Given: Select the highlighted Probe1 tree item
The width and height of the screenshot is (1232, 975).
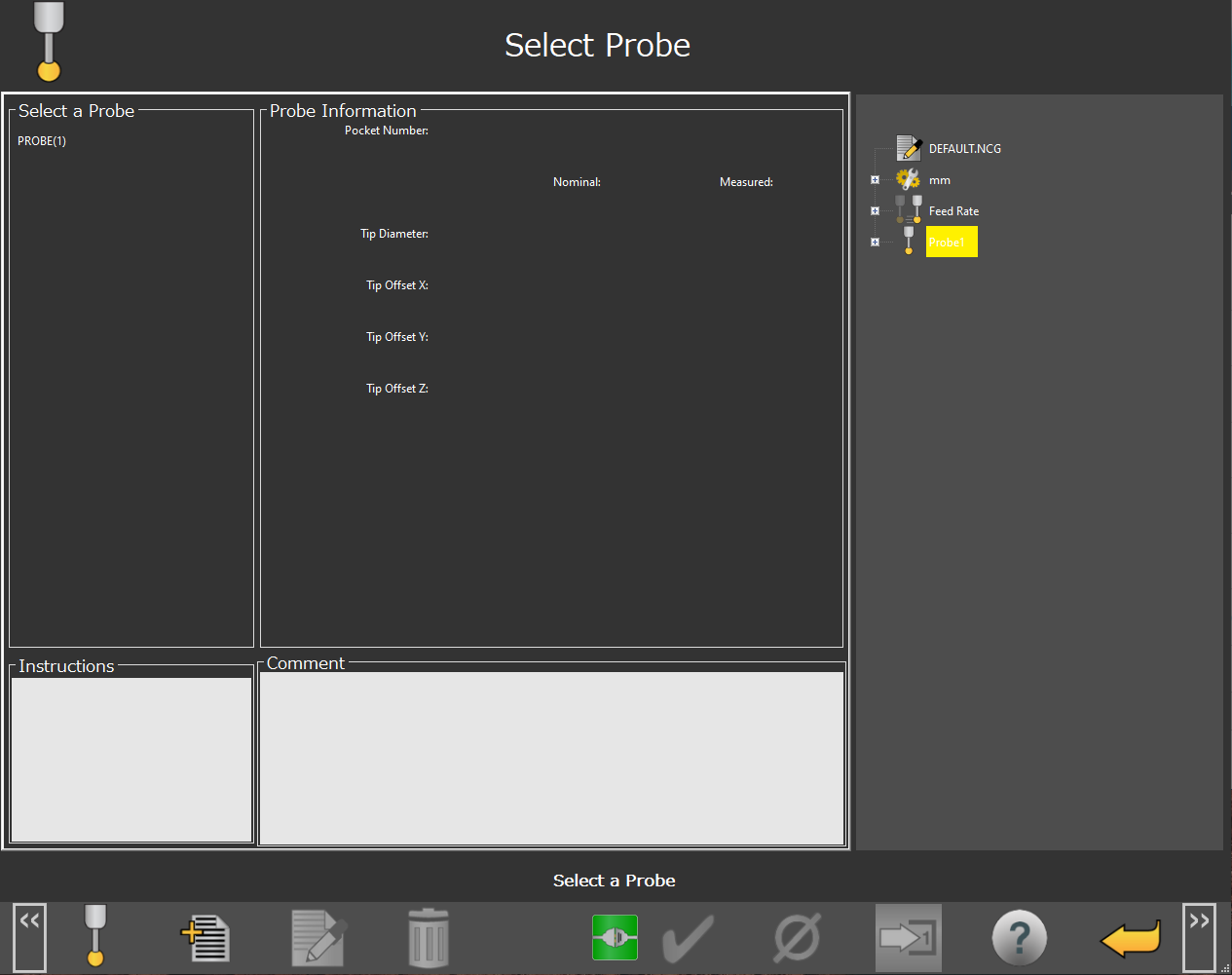Looking at the screenshot, I should [x=951, y=243].
